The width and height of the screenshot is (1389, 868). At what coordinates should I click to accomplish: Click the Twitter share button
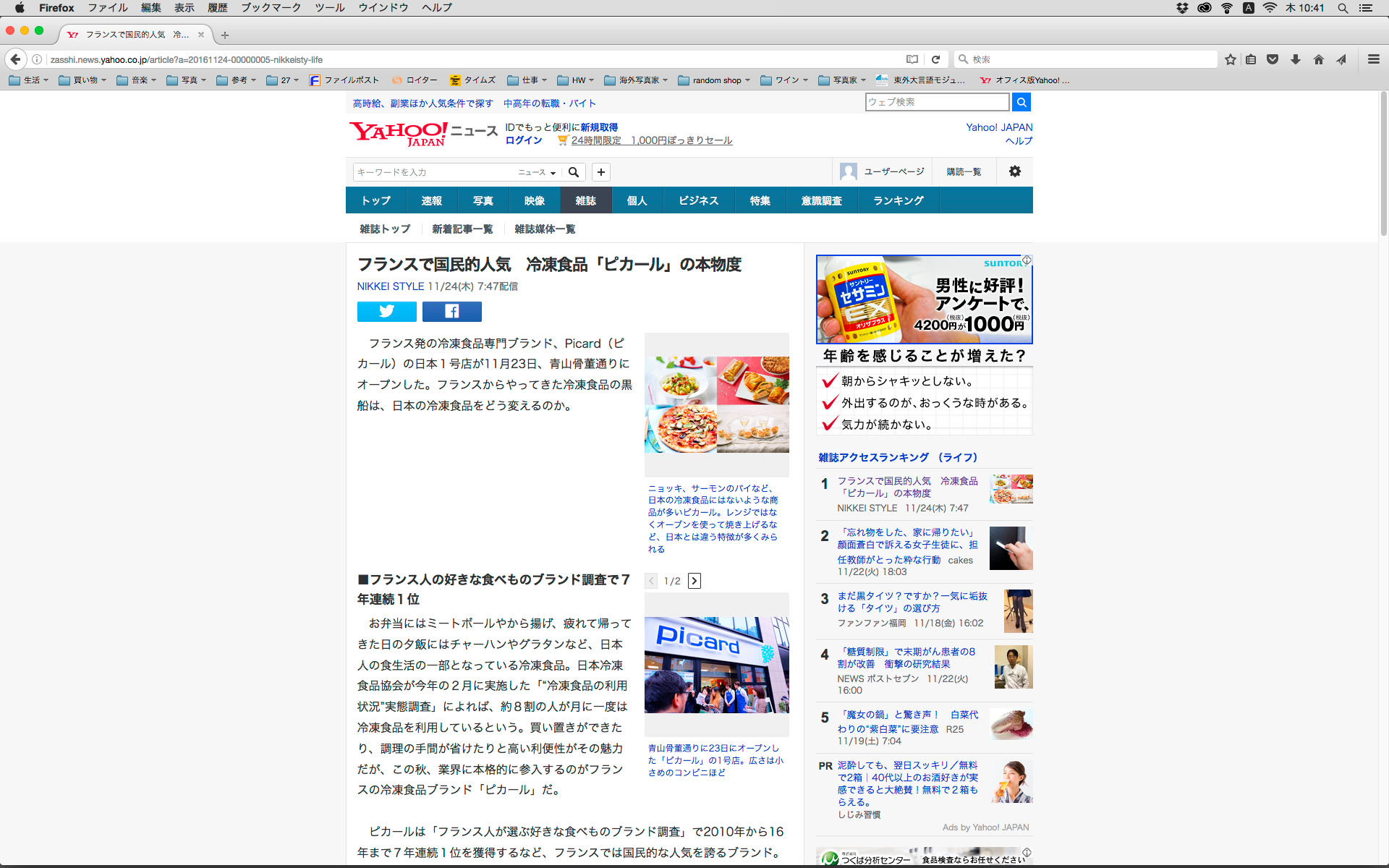(386, 311)
